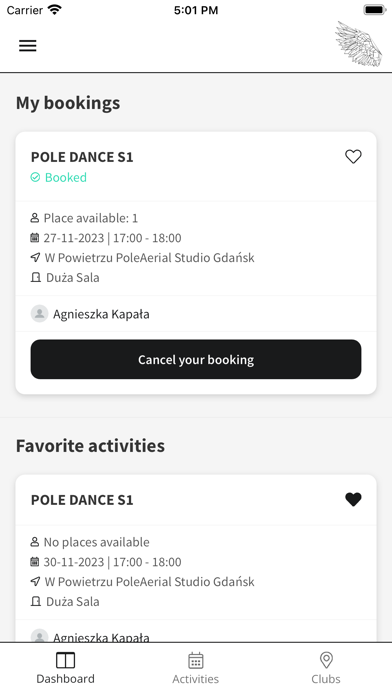Image resolution: width=392 pixels, height=696 pixels.
Task: Open the Clubs tab
Action: click(326, 668)
